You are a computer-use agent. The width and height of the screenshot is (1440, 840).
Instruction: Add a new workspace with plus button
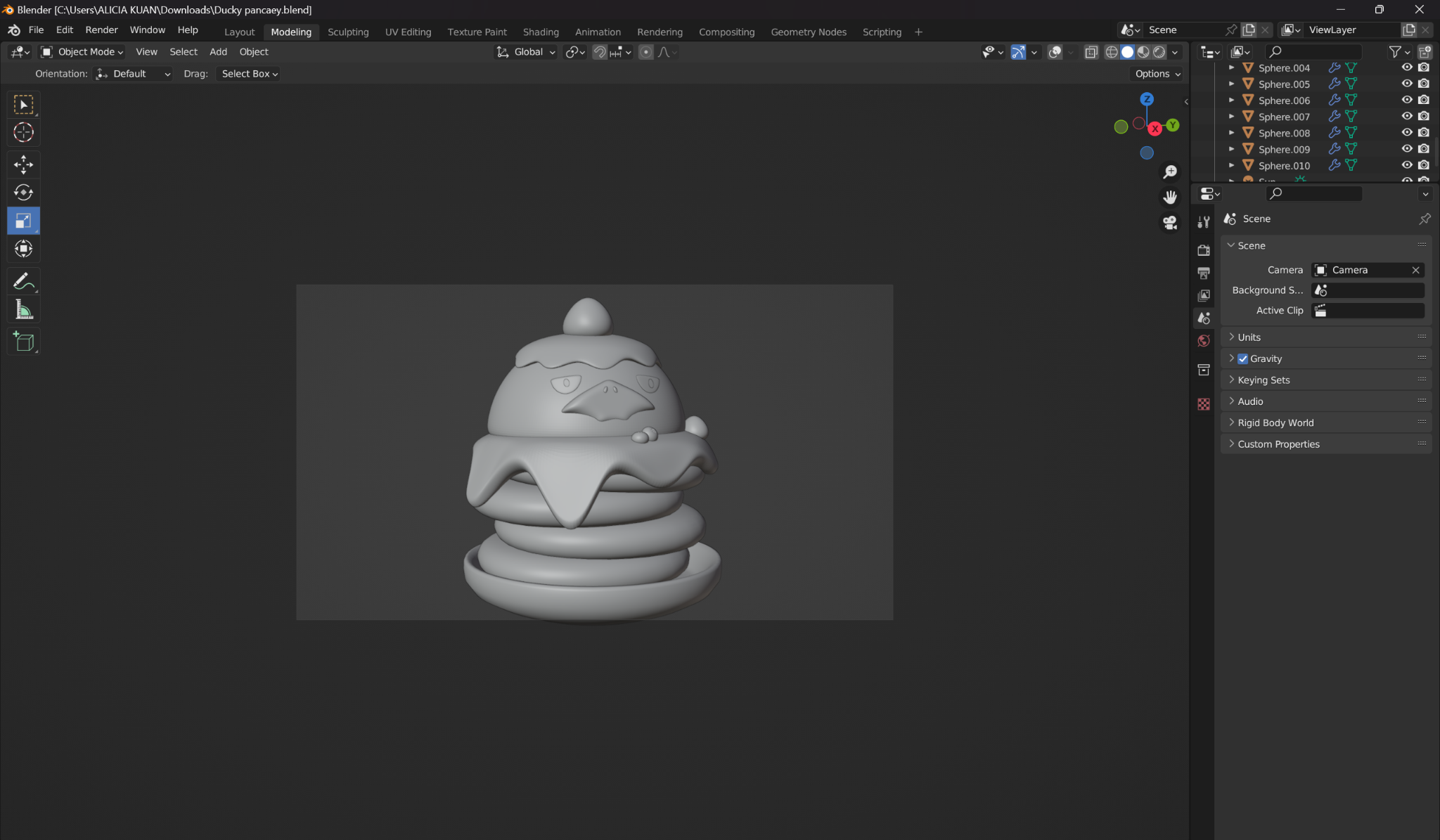point(918,32)
